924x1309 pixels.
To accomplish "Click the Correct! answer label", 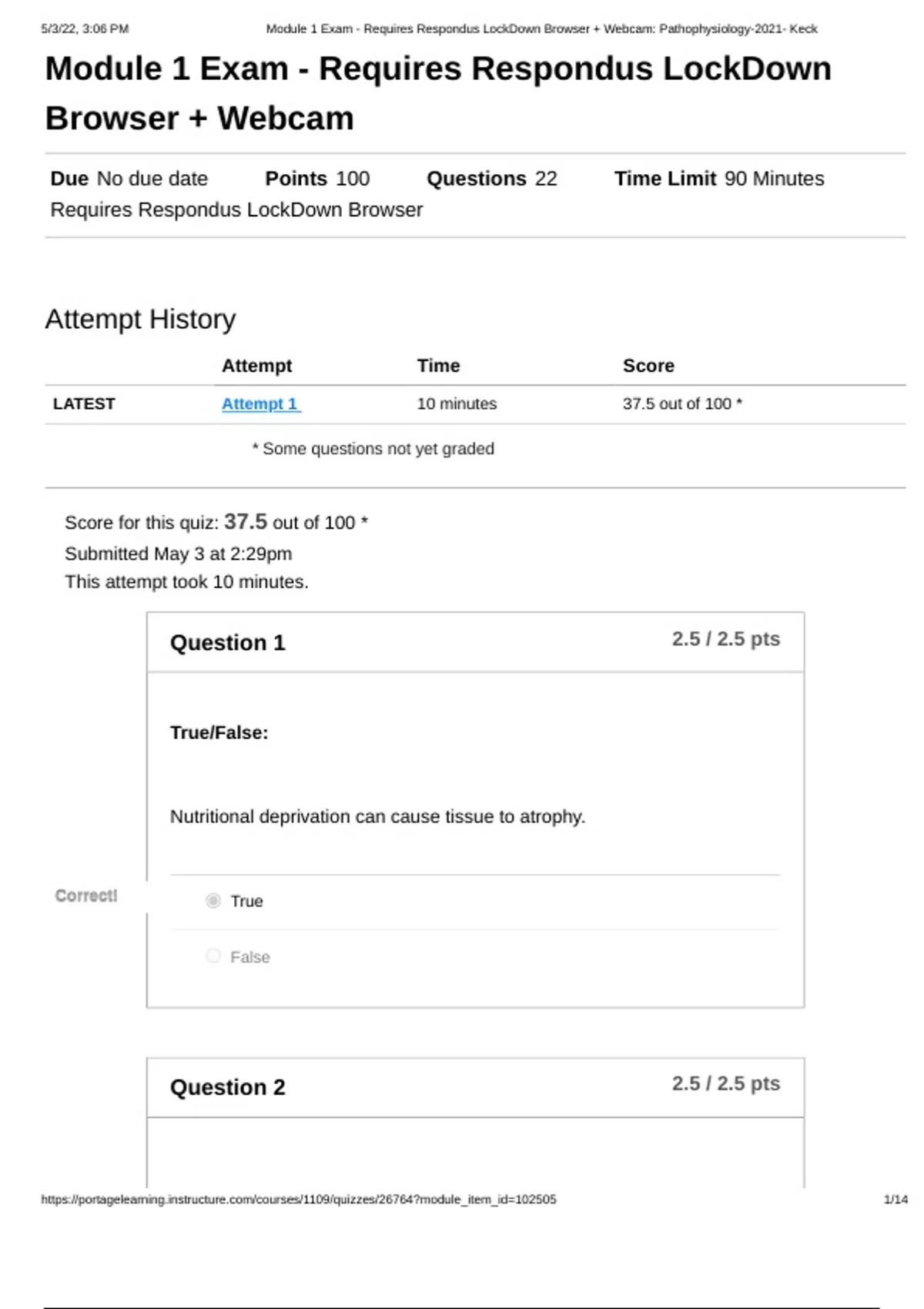I will [x=86, y=896].
